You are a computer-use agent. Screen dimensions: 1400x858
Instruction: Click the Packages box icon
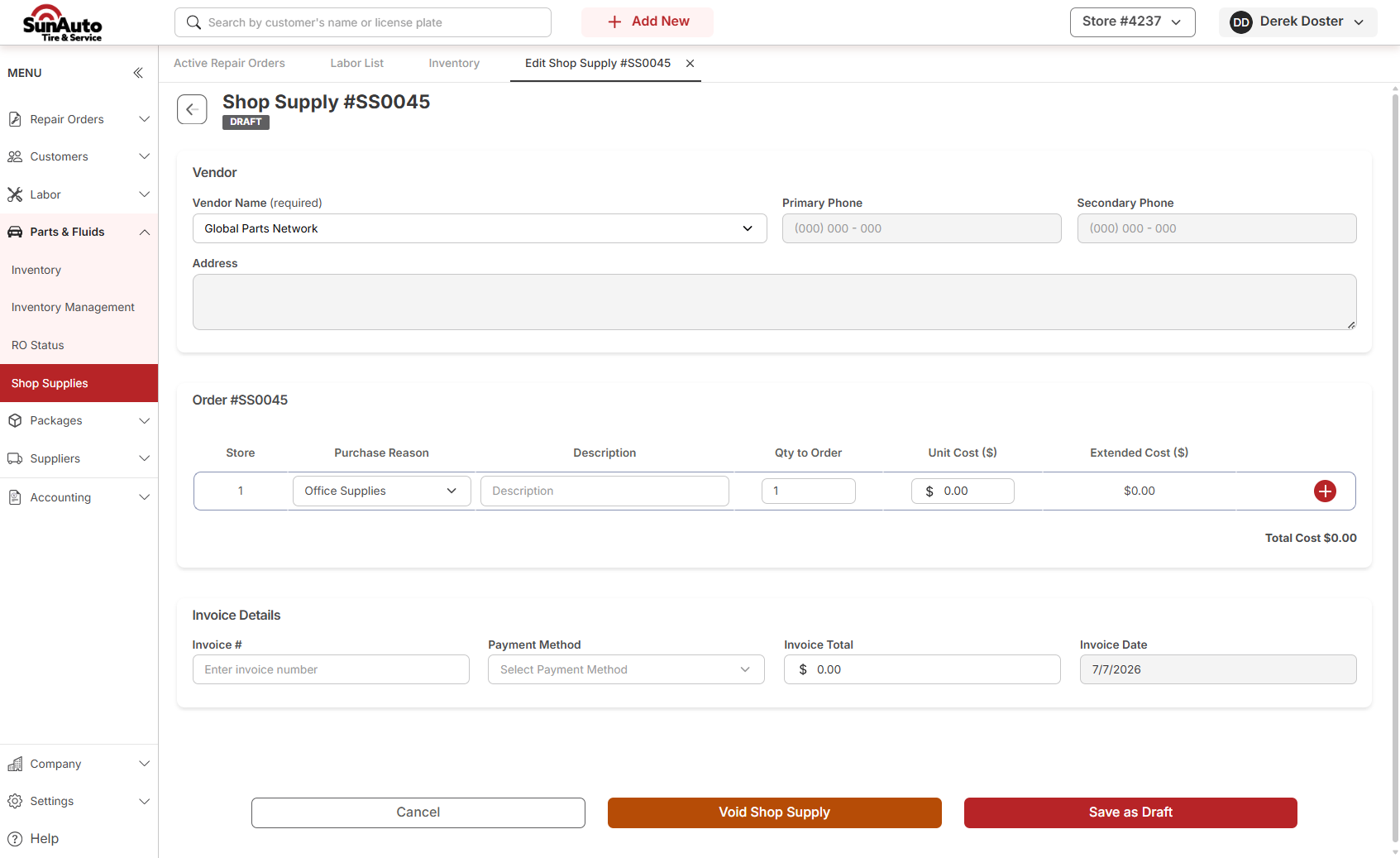coord(15,420)
